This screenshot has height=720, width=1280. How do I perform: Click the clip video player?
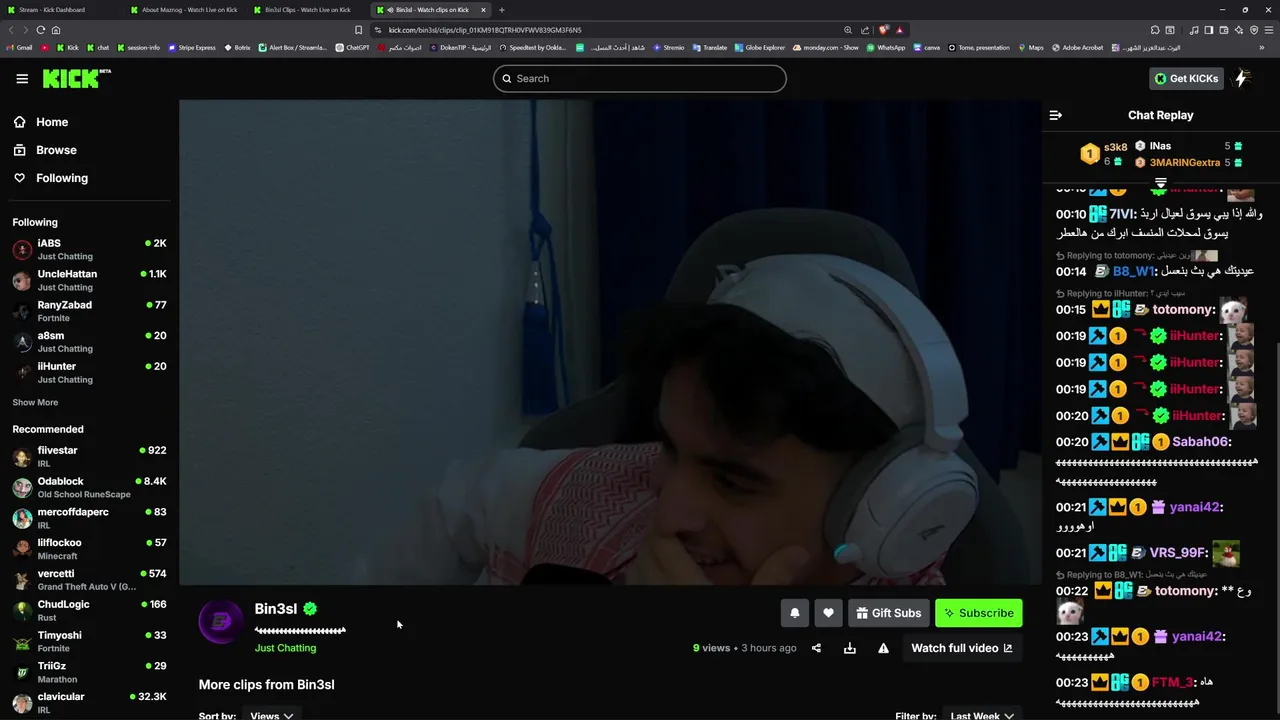[x=610, y=342]
